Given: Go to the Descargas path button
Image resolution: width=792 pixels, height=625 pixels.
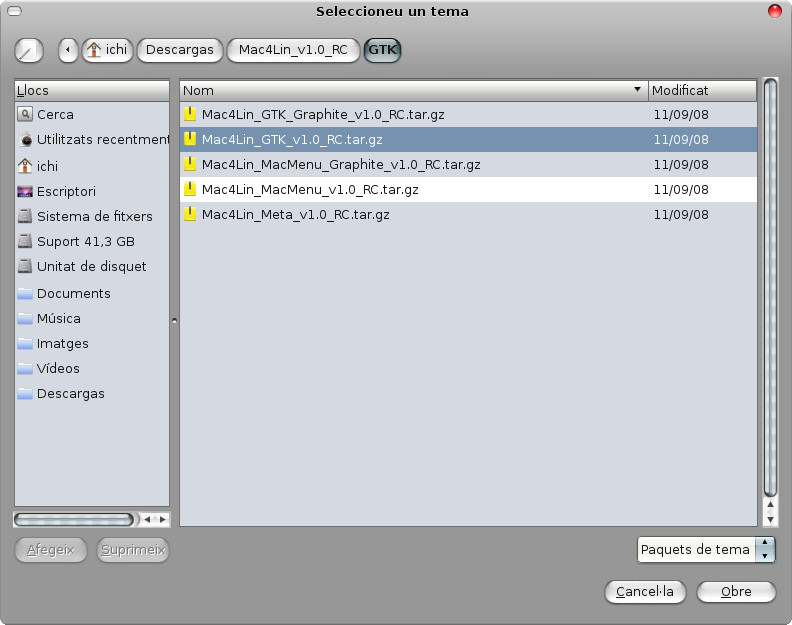Looking at the screenshot, I should (x=180, y=51).
